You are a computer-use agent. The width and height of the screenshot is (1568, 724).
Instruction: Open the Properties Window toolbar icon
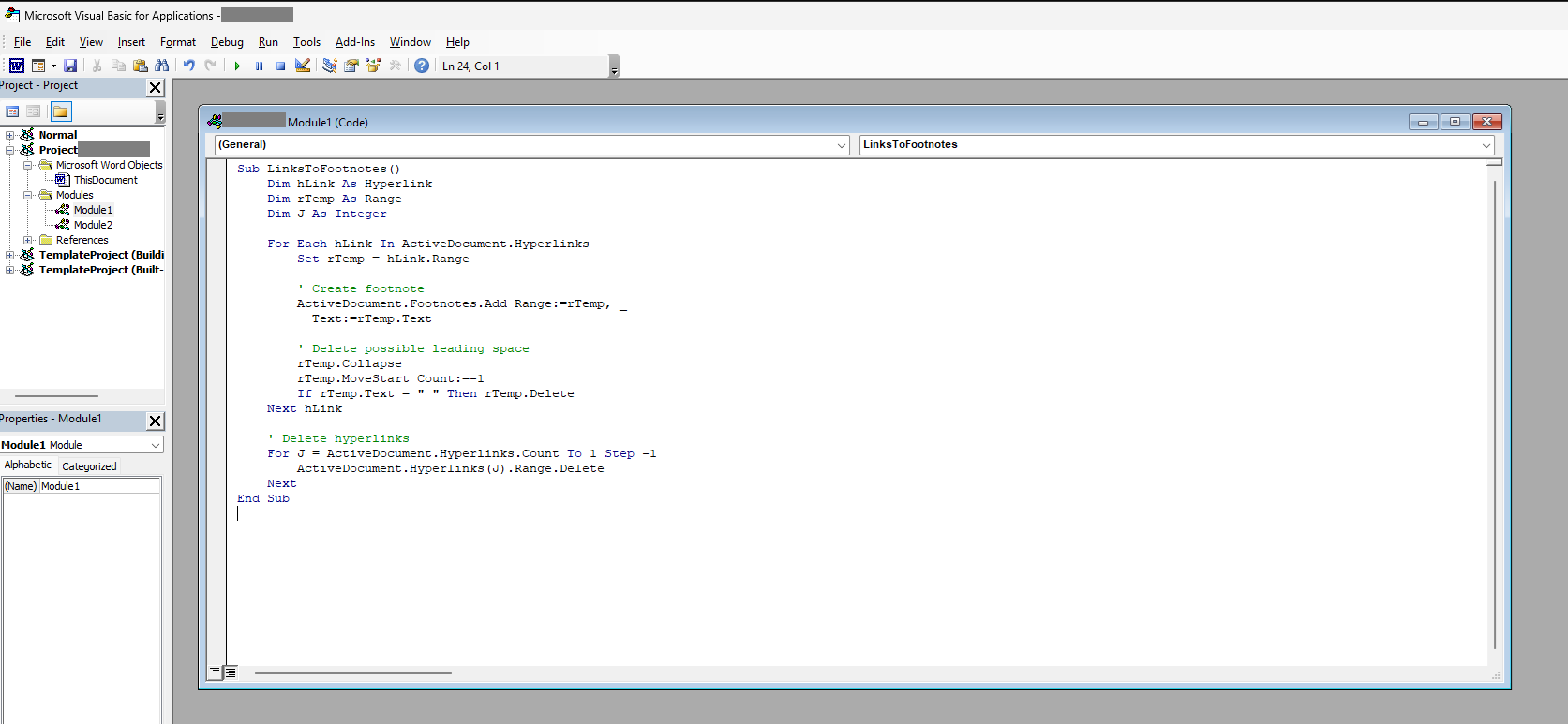click(351, 66)
